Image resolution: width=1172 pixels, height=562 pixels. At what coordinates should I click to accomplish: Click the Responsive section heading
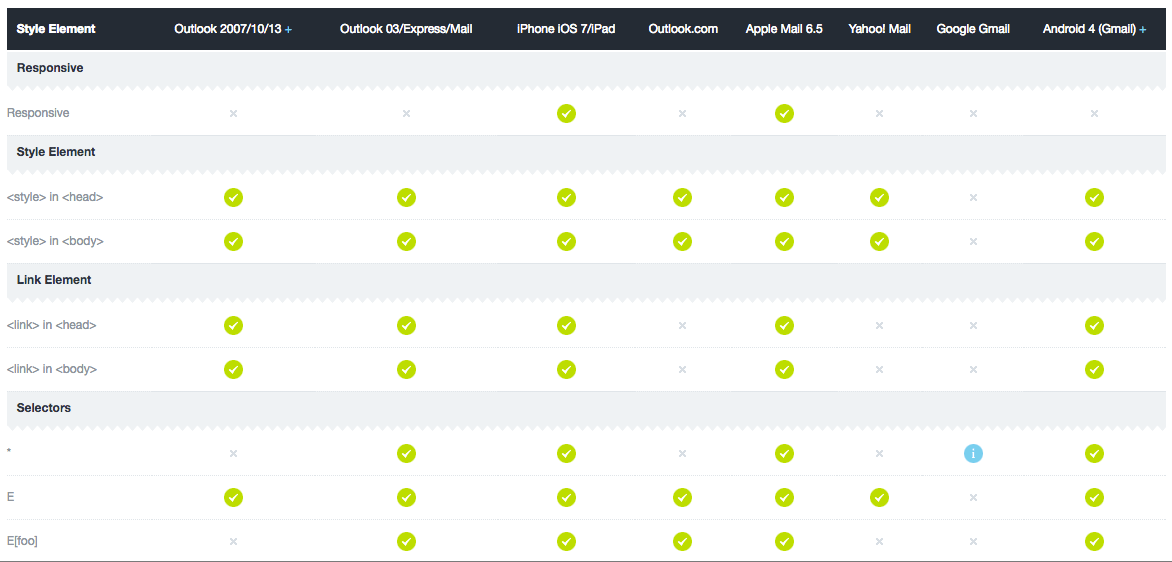[x=49, y=68]
